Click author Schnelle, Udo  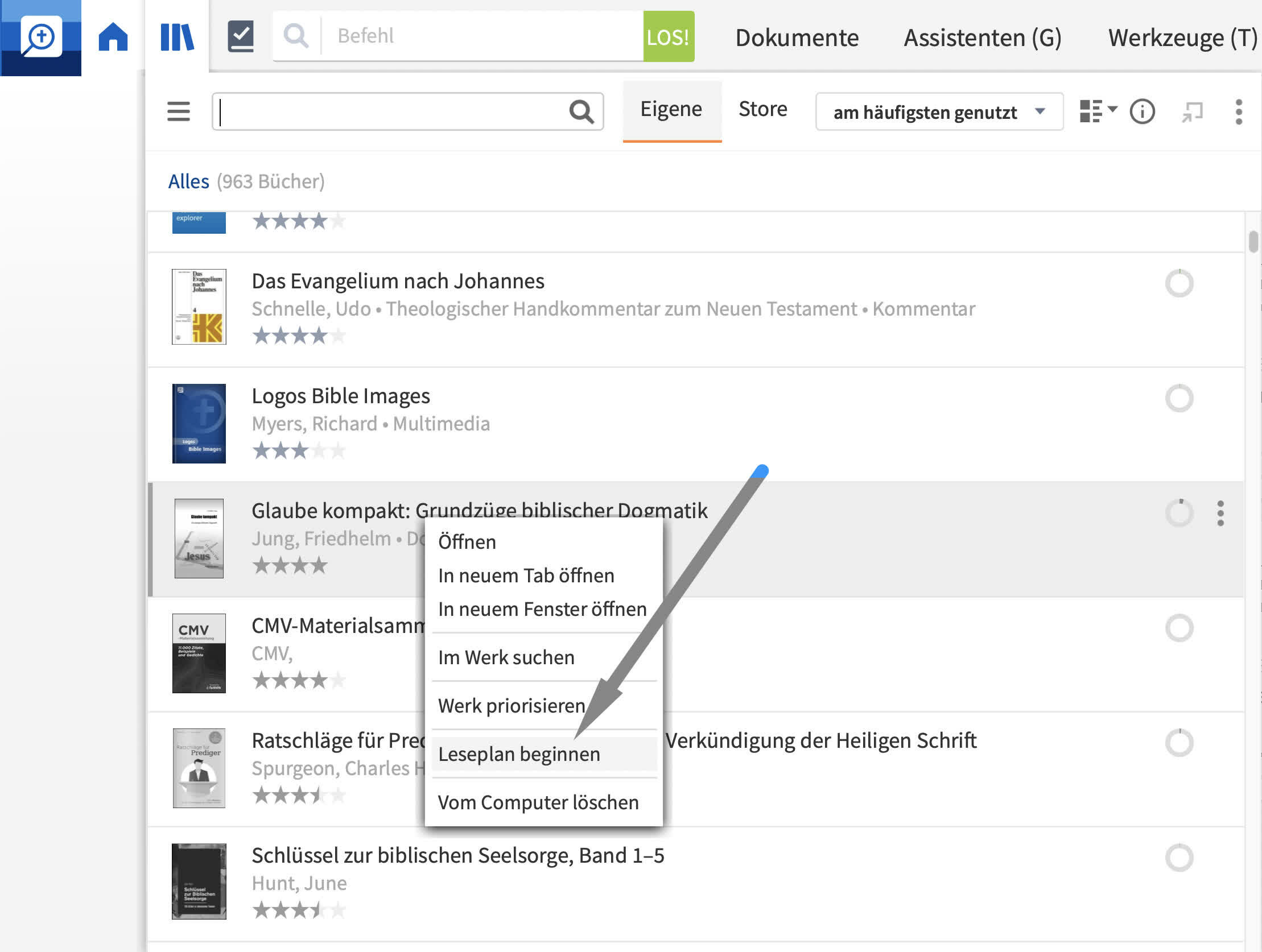(311, 309)
